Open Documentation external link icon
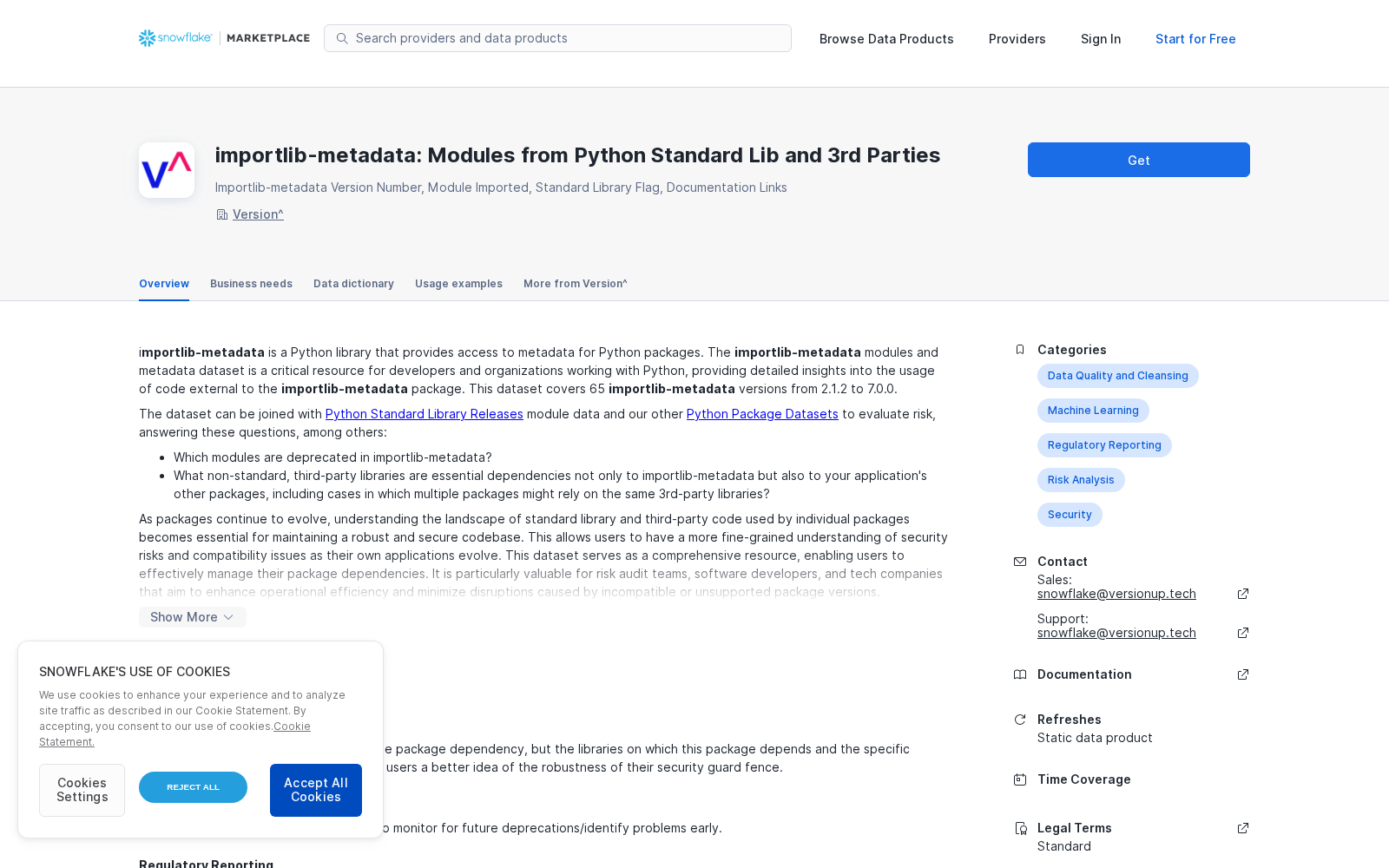1389x868 pixels. (1243, 674)
